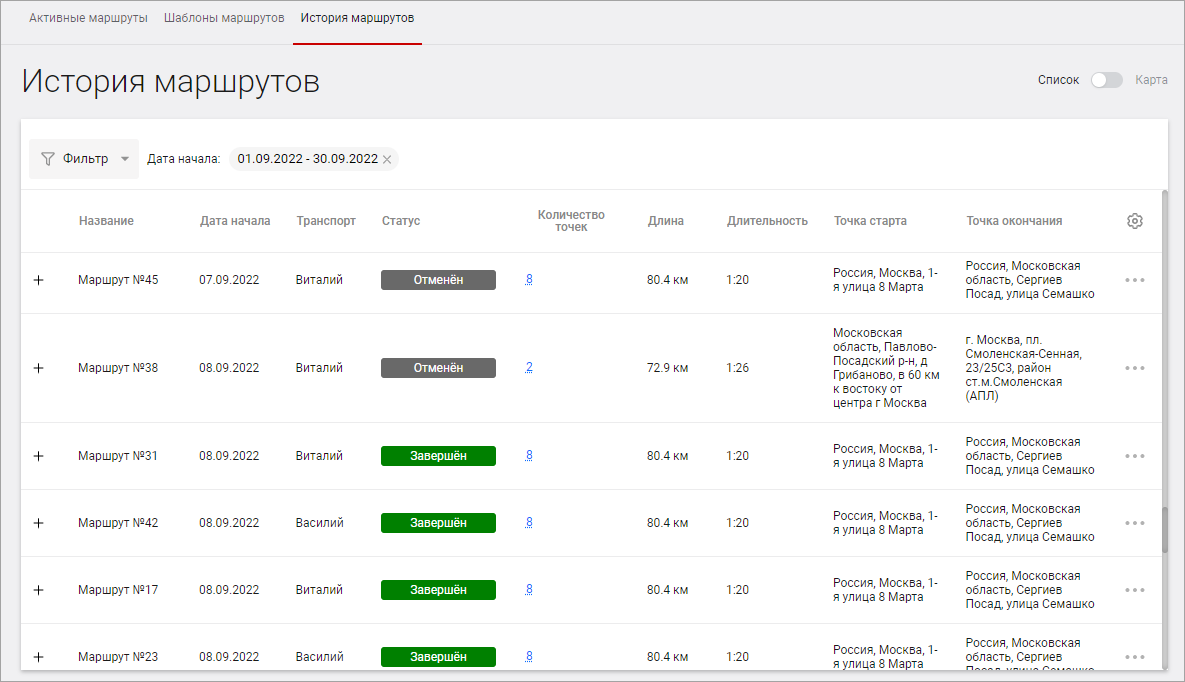Click the Список label
This screenshot has height=682, width=1185.
point(1058,80)
